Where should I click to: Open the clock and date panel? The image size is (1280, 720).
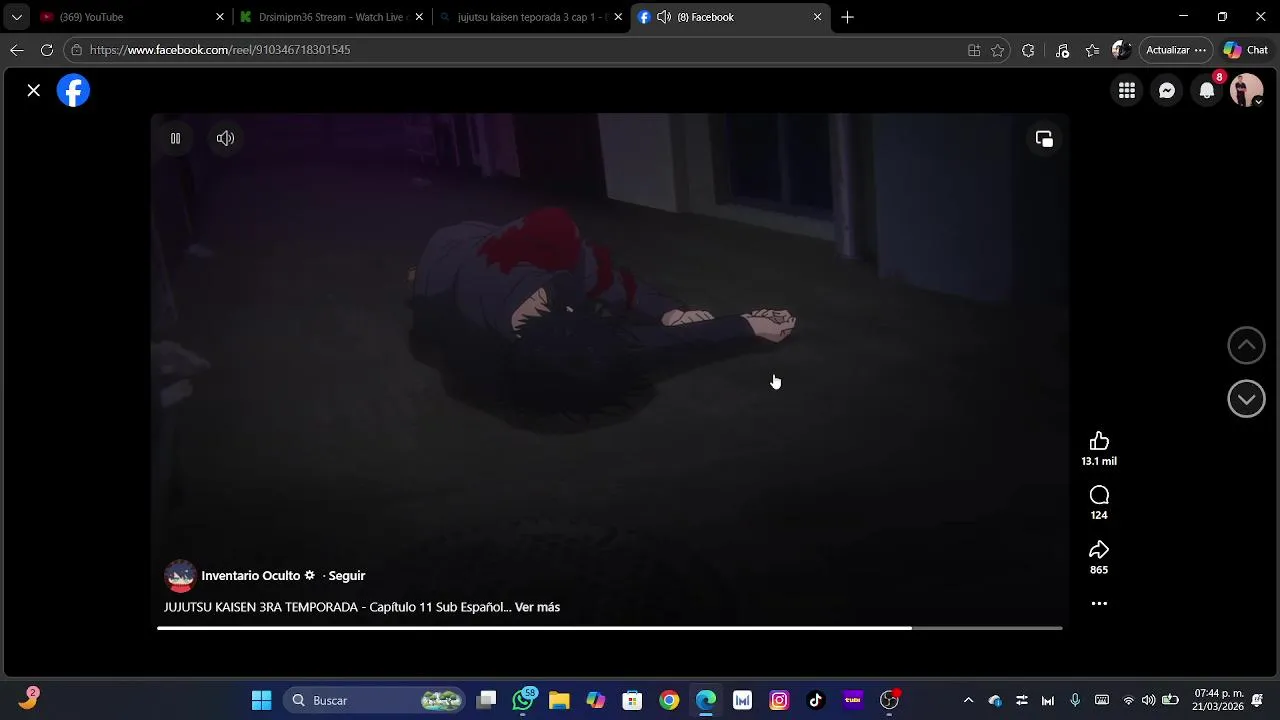pos(1218,700)
